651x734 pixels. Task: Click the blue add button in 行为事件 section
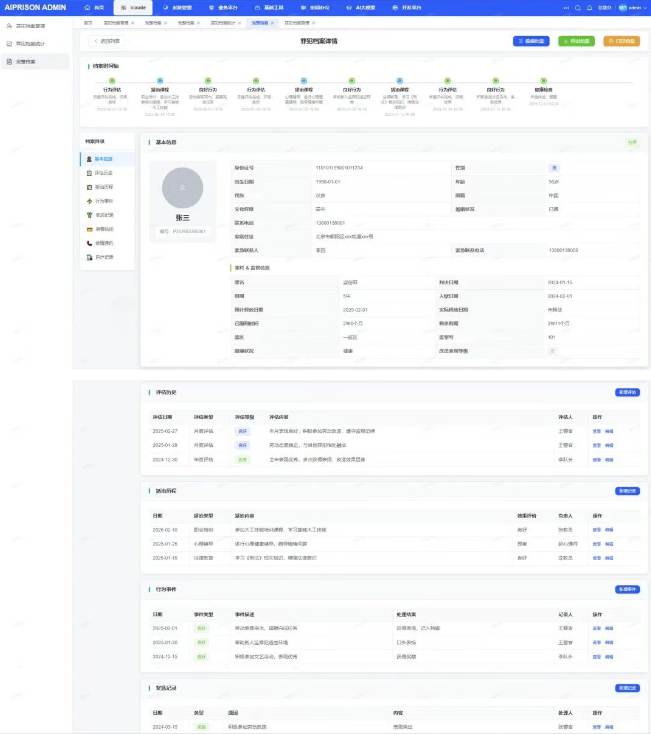pos(627,589)
